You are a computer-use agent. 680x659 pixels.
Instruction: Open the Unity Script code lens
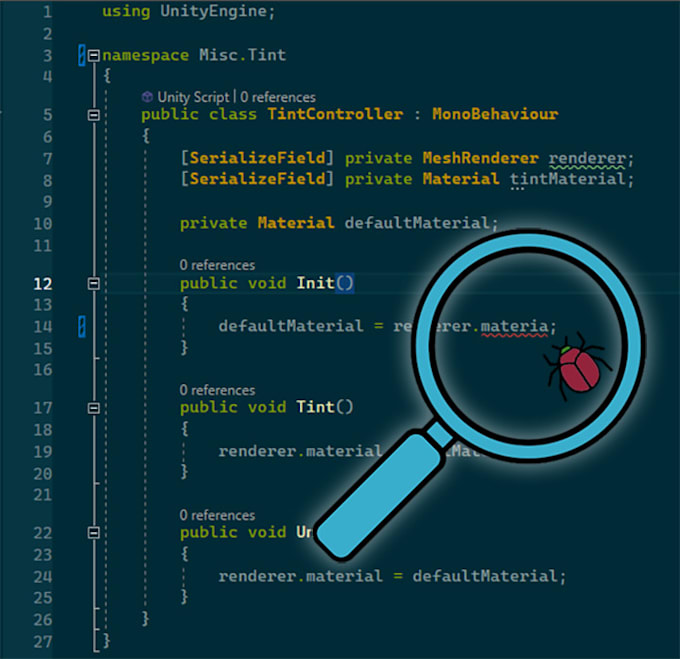pos(193,97)
